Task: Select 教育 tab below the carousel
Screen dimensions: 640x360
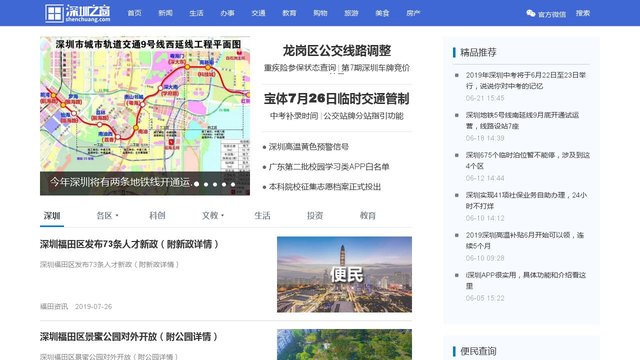Action: click(368, 216)
